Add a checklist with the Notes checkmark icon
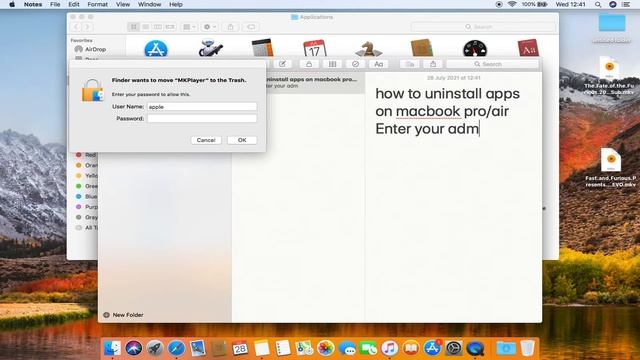The width and height of the screenshot is (640, 360). pyautogui.click(x=356, y=64)
